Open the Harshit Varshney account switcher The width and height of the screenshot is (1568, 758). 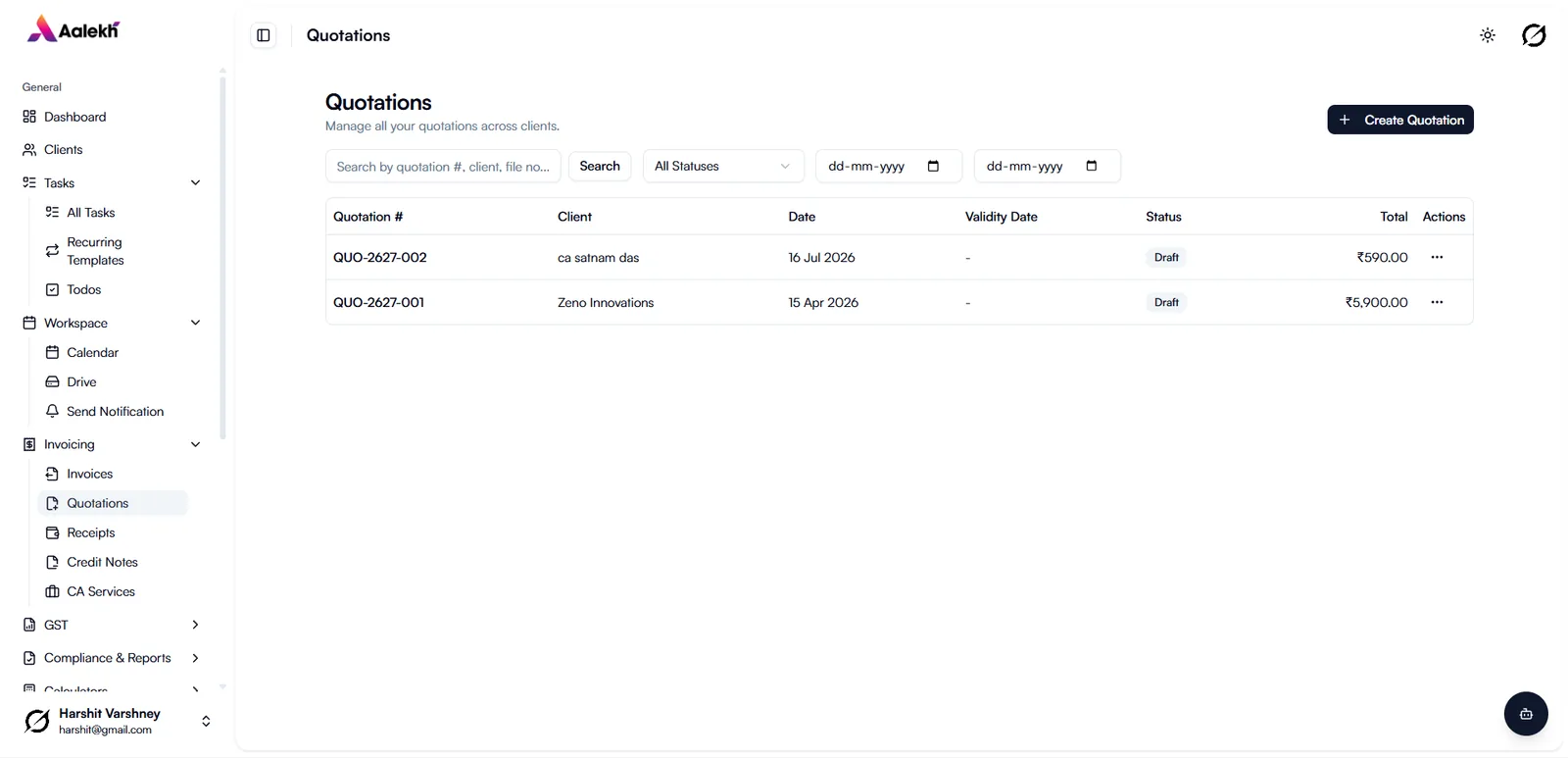tap(118, 722)
